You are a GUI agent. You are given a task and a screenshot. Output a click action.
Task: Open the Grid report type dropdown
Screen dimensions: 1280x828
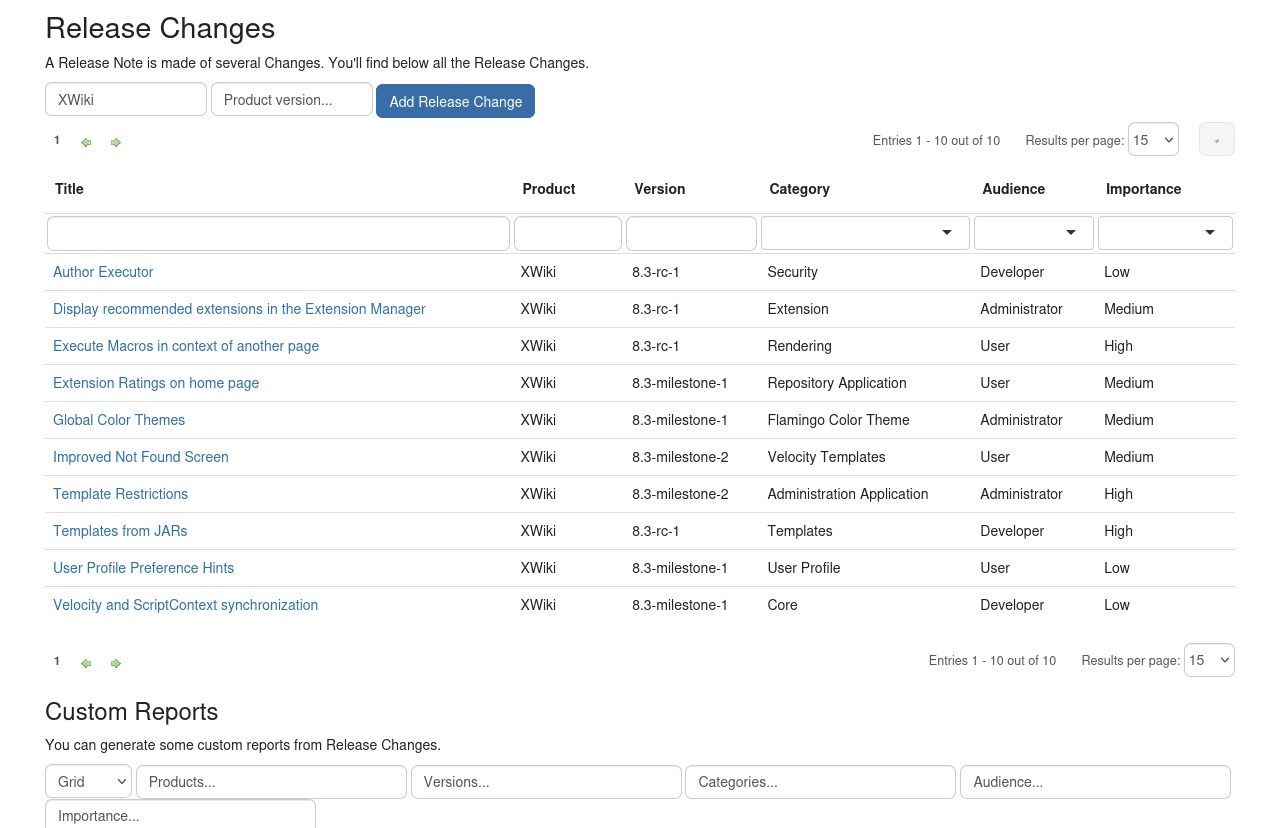pos(88,782)
